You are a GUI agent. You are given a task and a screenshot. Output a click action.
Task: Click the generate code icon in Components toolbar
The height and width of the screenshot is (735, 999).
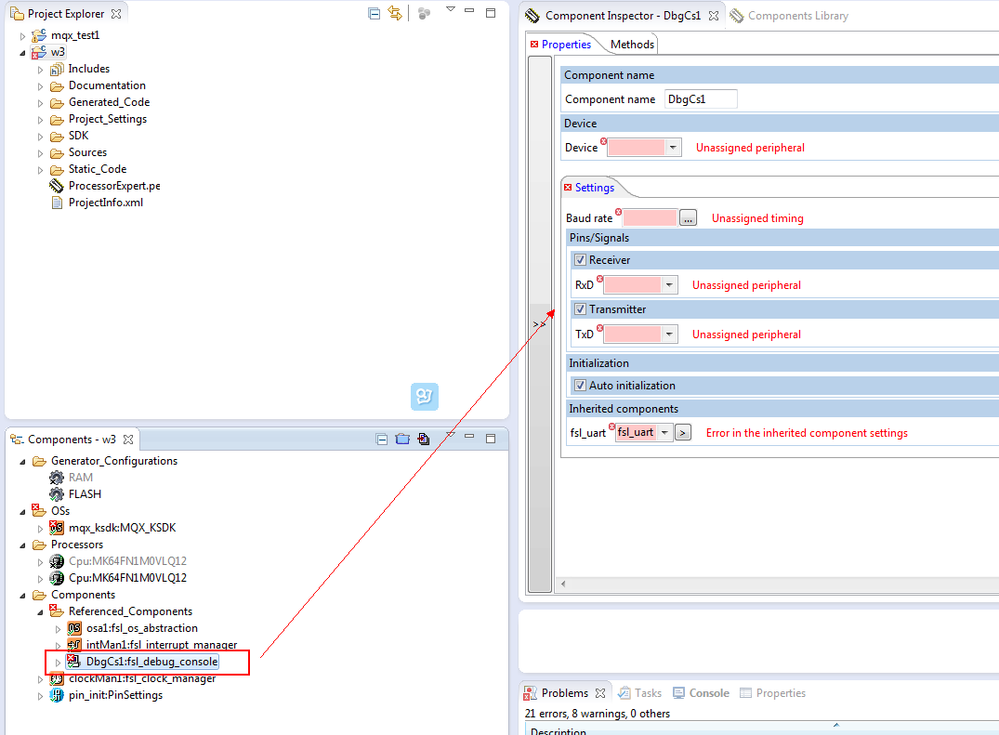[424, 439]
